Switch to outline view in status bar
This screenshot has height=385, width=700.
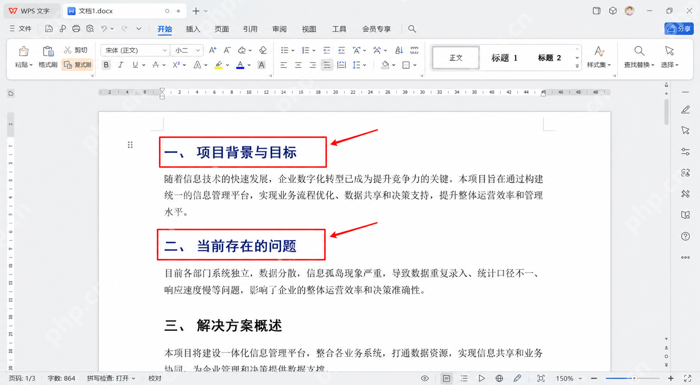tap(464, 378)
